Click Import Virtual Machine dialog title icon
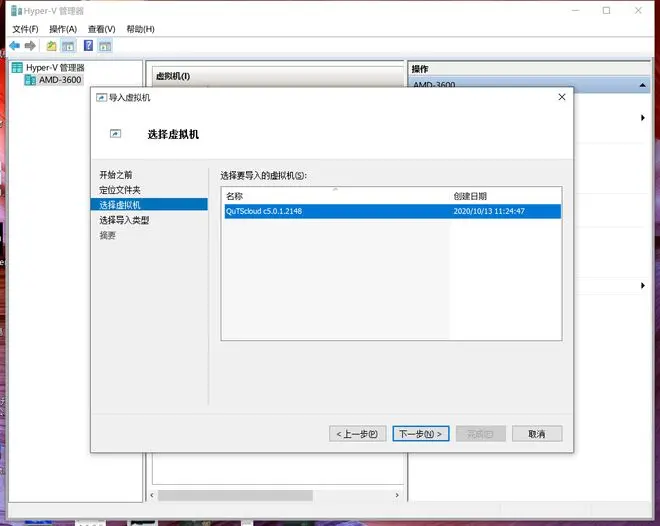 (x=101, y=98)
